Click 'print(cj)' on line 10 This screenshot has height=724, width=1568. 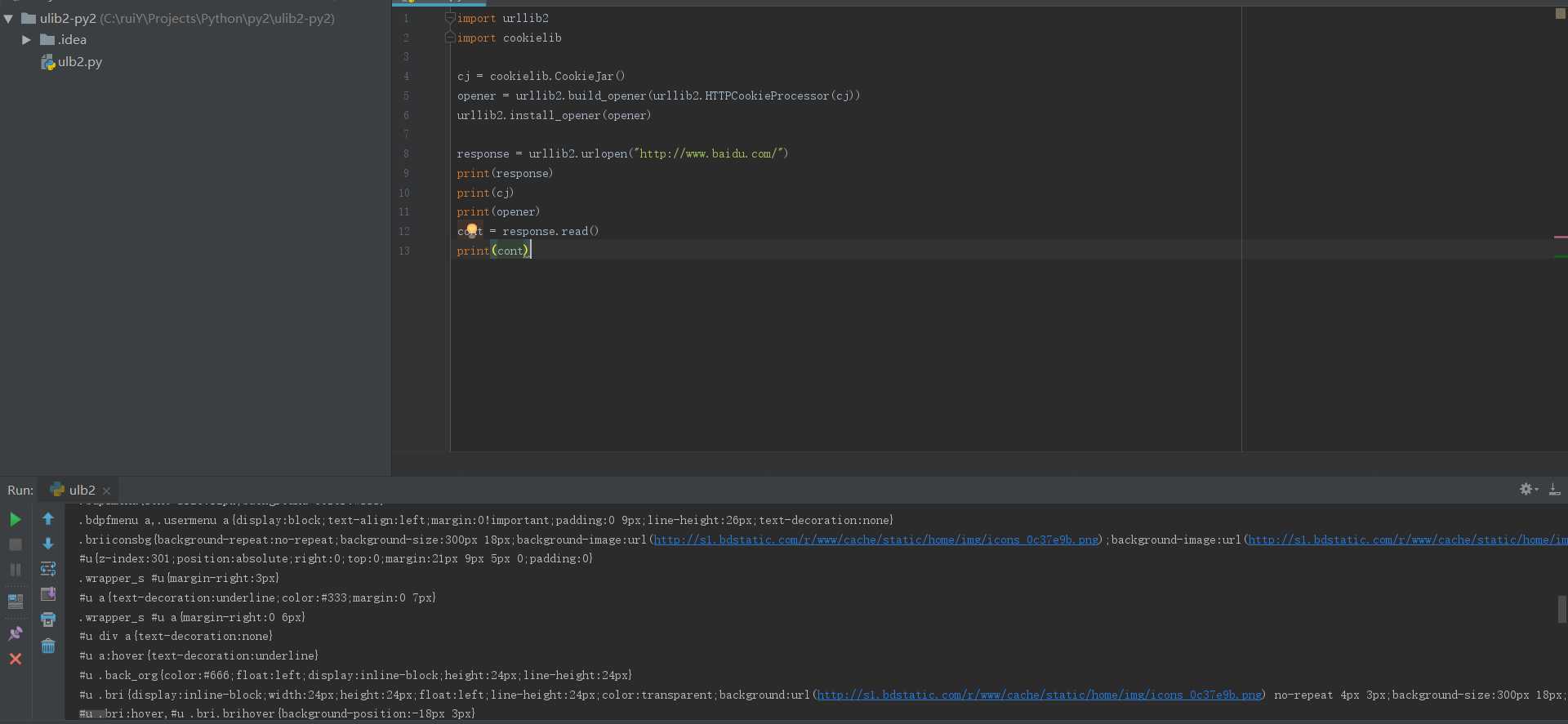tap(485, 193)
